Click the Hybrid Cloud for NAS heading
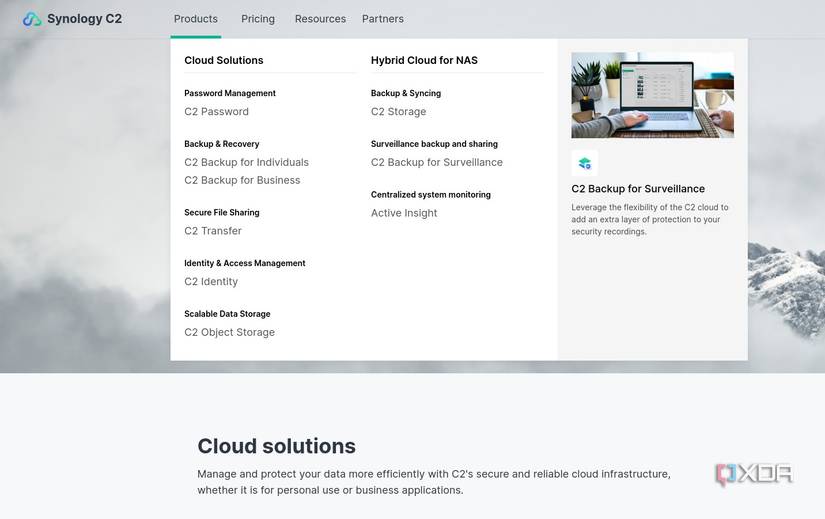Image resolution: width=825 pixels, height=519 pixels. pyautogui.click(x=424, y=60)
